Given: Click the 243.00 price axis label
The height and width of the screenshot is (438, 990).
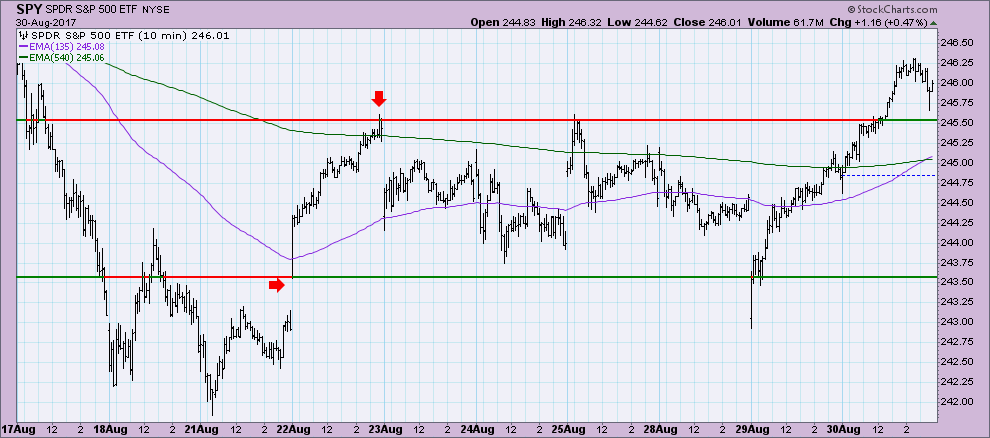Looking at the screenshot, I should [x=955, y=322].
